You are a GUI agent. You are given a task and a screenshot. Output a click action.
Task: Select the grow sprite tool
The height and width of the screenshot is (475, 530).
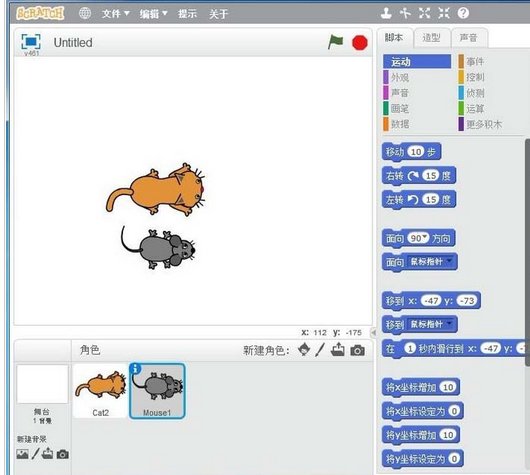pyautogui.click(x=425, y=14)
